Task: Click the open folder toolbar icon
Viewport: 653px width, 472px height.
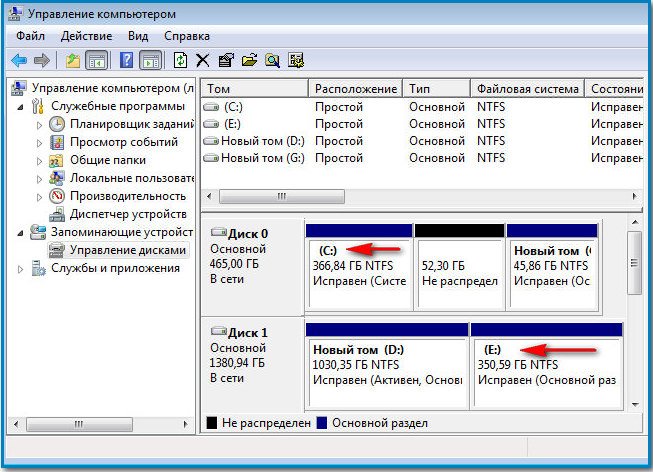Action: pyautogui.click(x=249, y=60)
